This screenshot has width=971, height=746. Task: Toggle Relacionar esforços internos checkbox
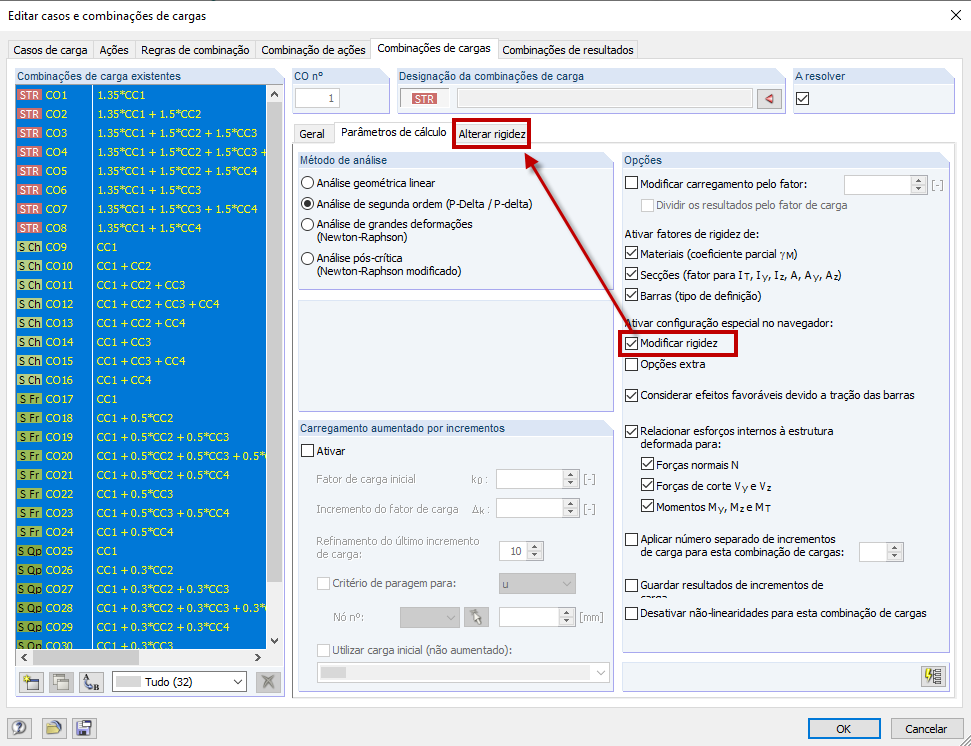coord(632,432)
